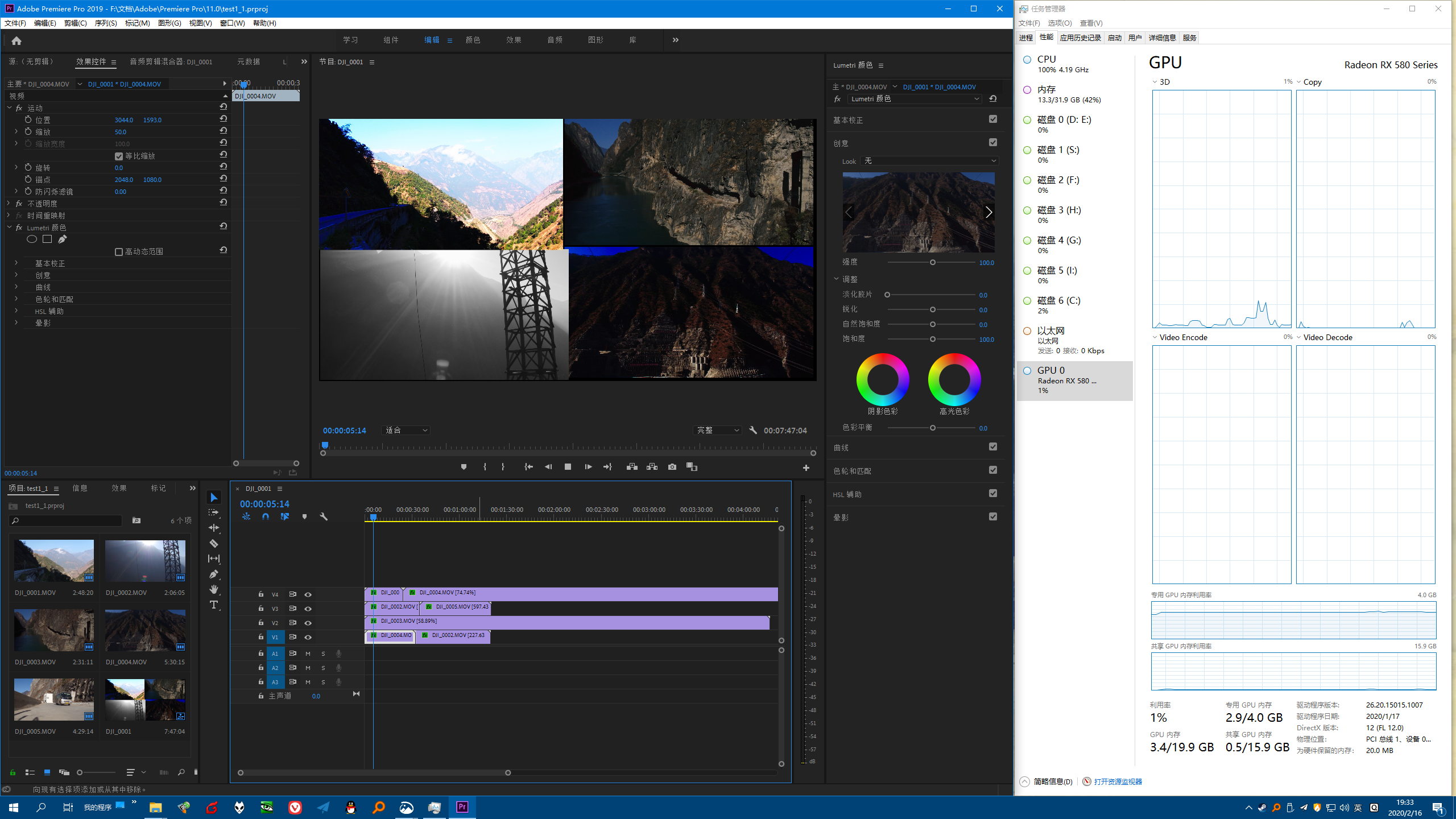Select the Slip tool
Image resolution: width=1456 pixels, height=819 pixels.
coord(214,559)
